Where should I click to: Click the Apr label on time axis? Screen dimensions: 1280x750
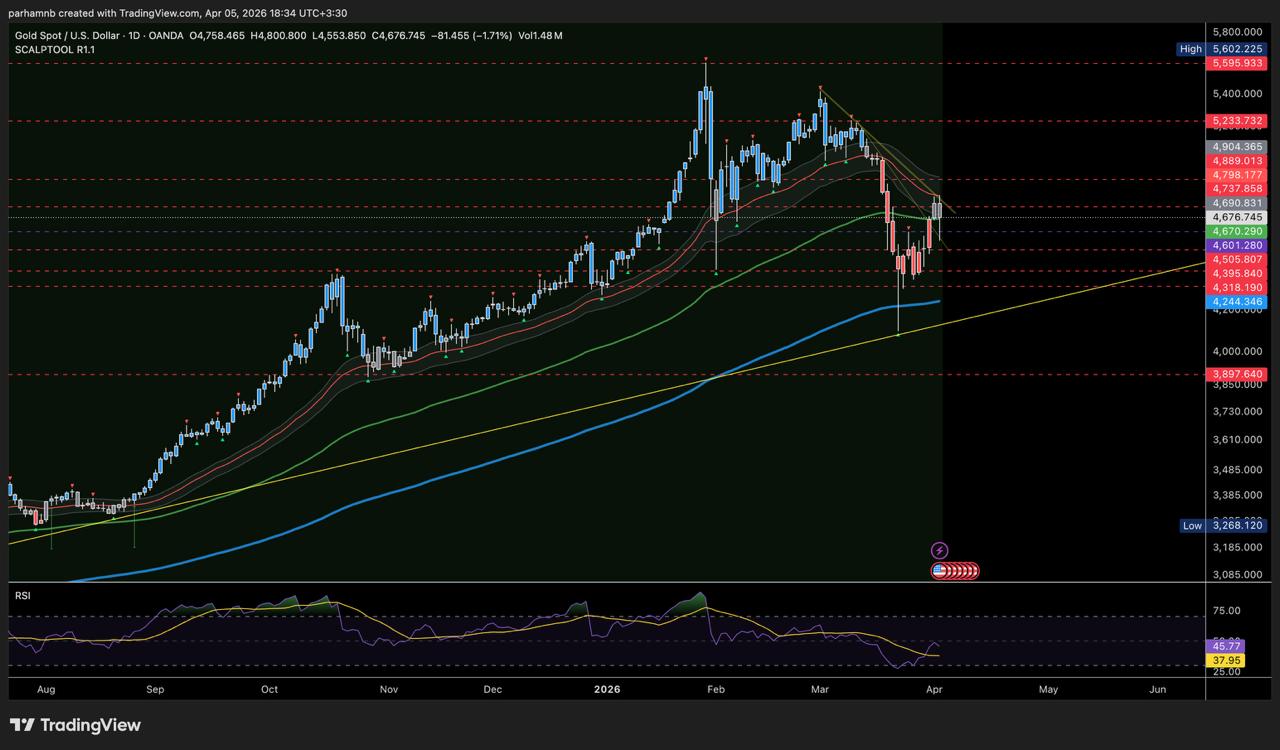pyautogui.click(x=932, y=689)
